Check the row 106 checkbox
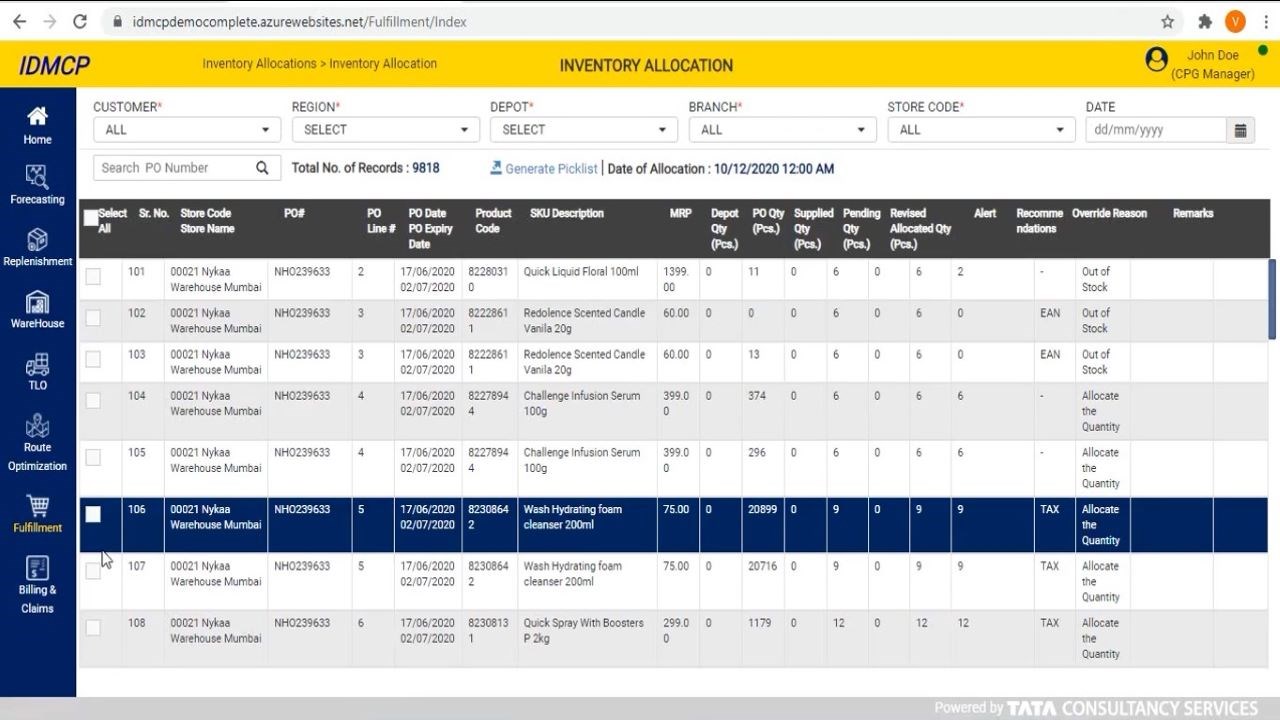1280x720 pixels. click(93, 514)
